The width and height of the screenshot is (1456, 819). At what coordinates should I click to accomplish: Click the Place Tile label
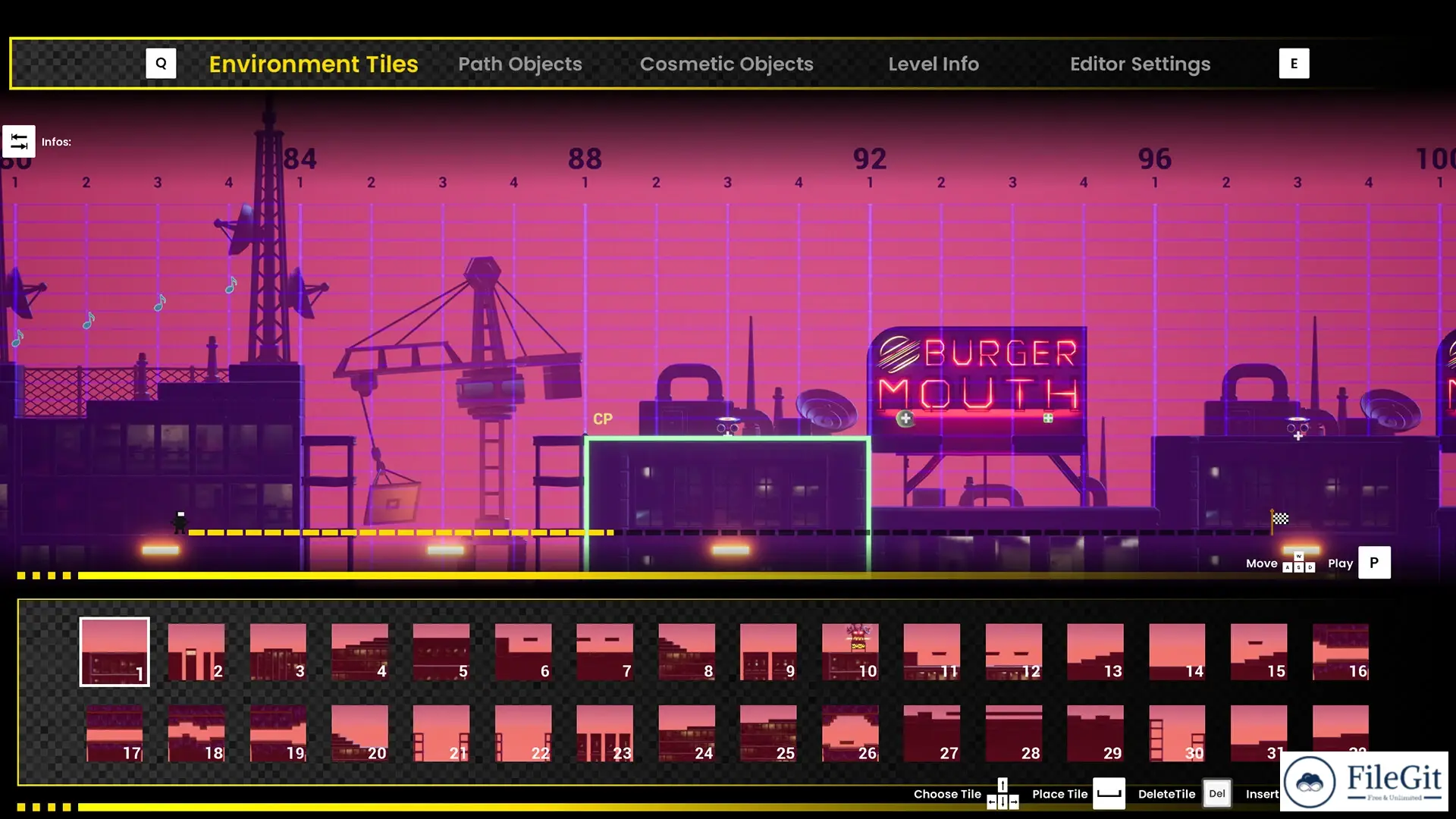tap(1059, 794)
